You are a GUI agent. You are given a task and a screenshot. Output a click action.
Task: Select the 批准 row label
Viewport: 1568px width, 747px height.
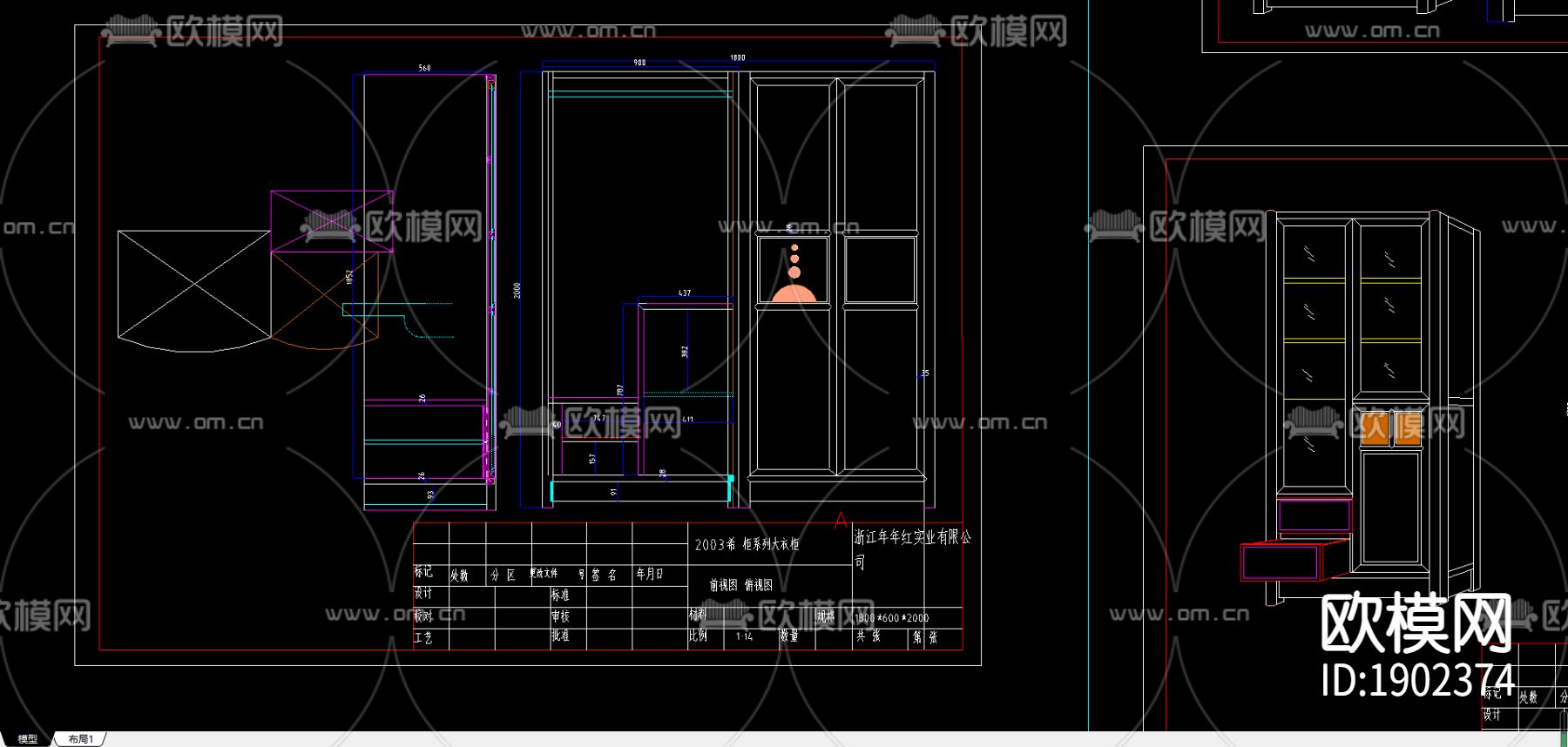click(x=560, y=636)
